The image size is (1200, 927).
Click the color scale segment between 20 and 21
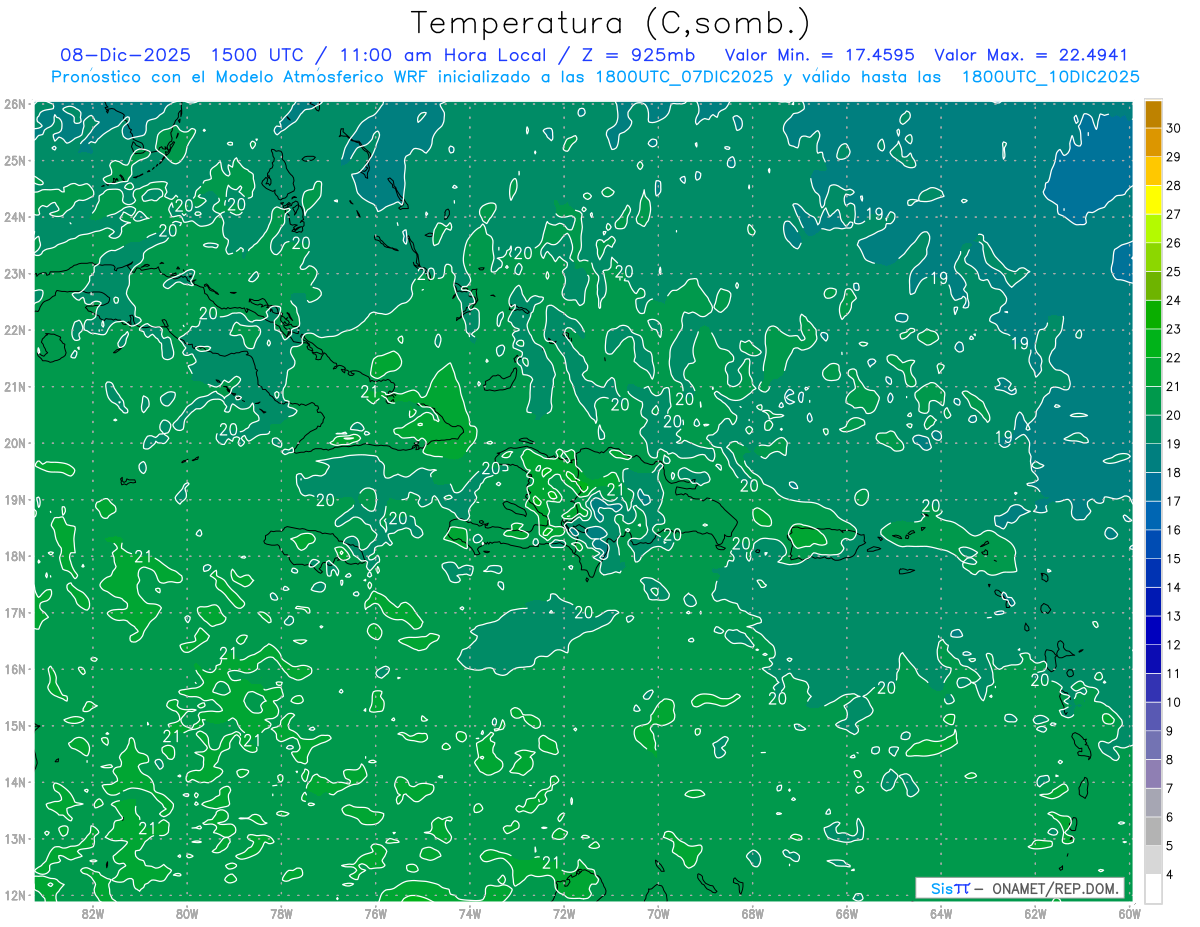[1154, 401]
